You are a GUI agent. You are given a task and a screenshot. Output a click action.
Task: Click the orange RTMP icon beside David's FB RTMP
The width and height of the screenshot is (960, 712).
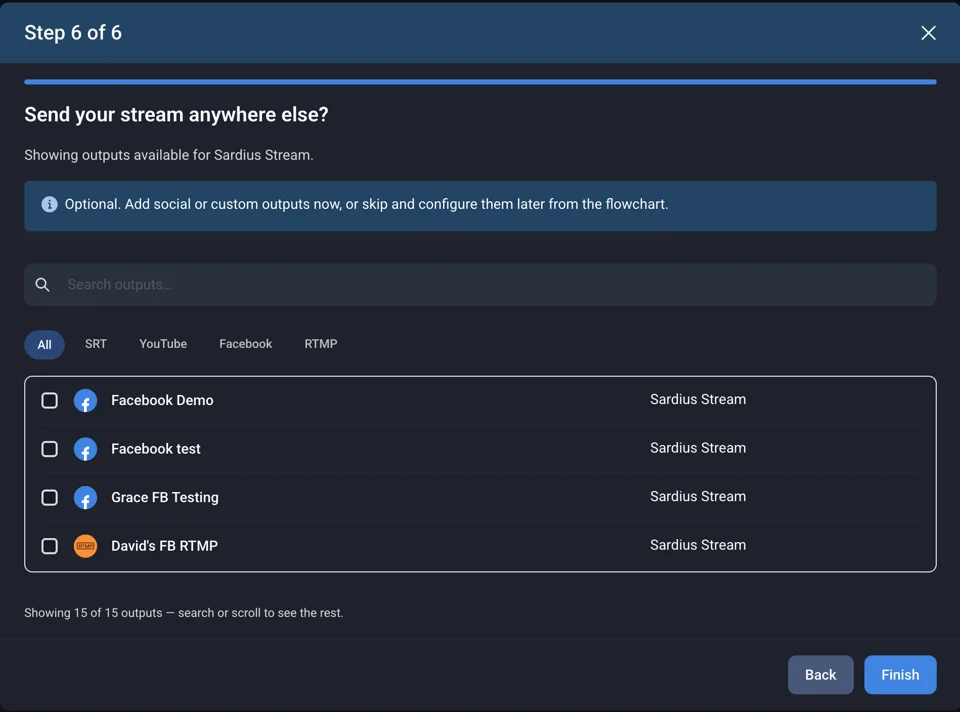click(85, 546)
